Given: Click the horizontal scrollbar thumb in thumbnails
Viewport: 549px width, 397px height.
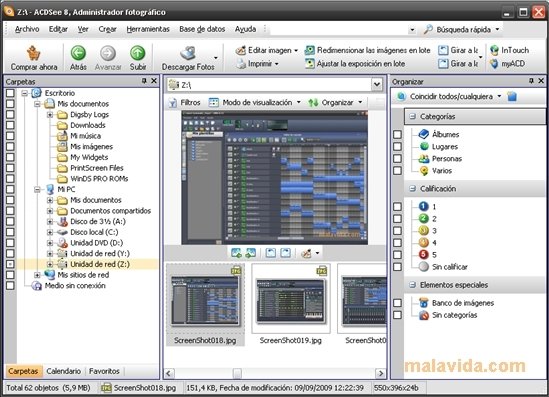Looking at the screenshot, I should (x=237, y=373).
